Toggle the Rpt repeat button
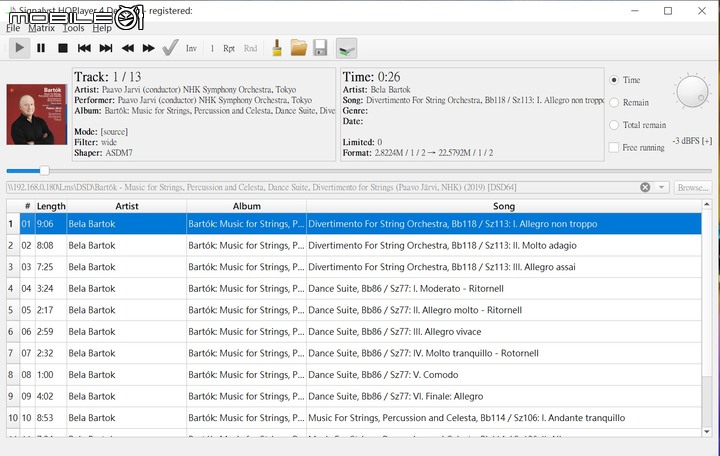 (x=229, y=48)
